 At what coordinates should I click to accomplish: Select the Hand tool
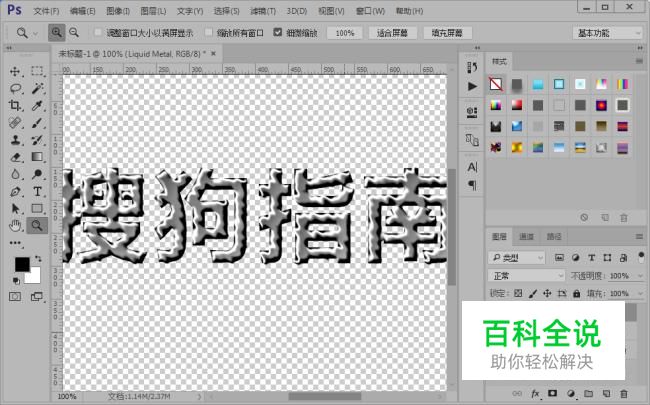[x=15, y=226]
